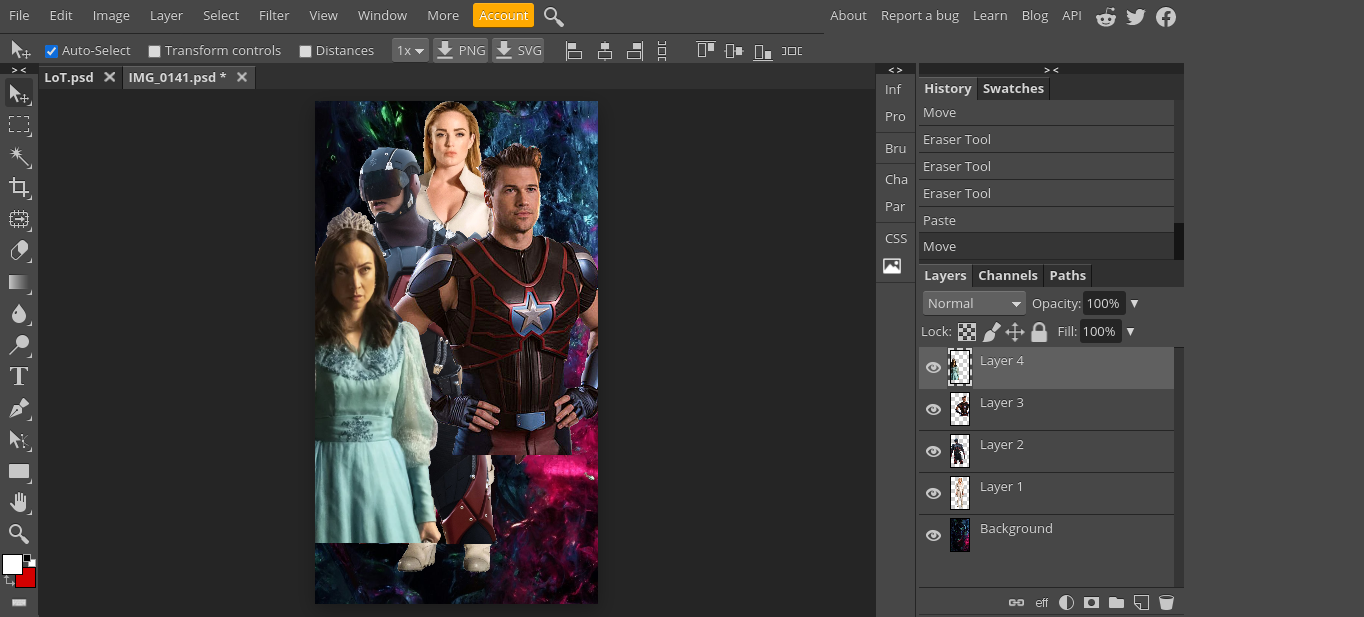Open the CSS side panel
The width and height of the screenshot is (1364, 617).
896,239
